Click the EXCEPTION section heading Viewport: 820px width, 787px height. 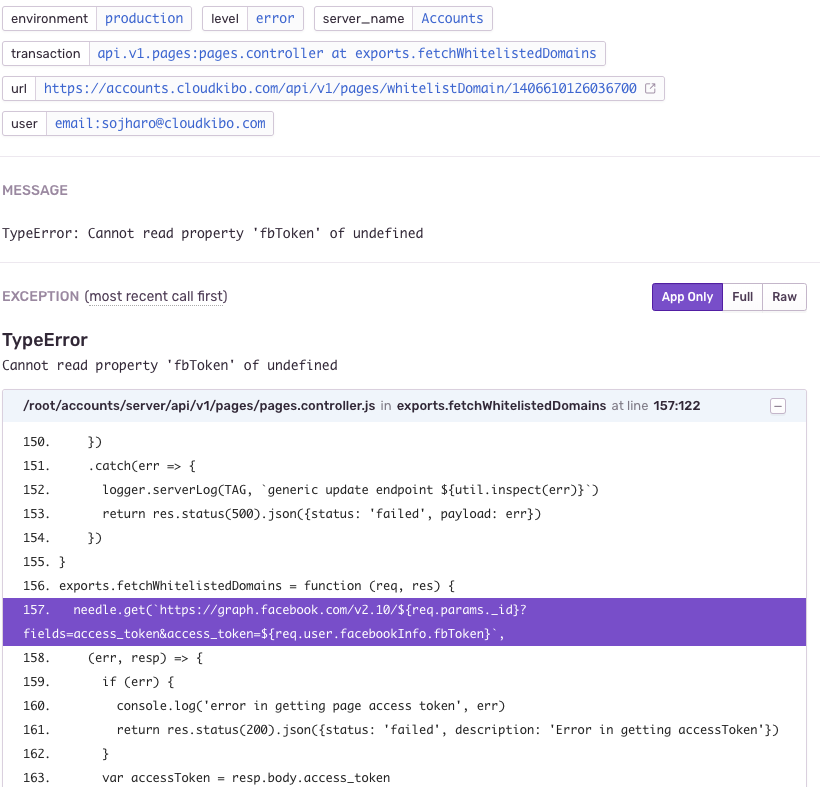pyautogui.click(x=40, y=296)
